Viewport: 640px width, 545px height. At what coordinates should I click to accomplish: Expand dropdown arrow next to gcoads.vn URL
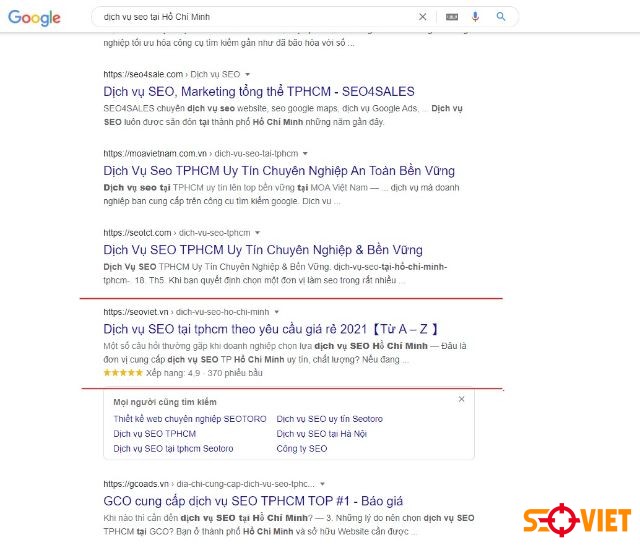[x=322, y=484]
